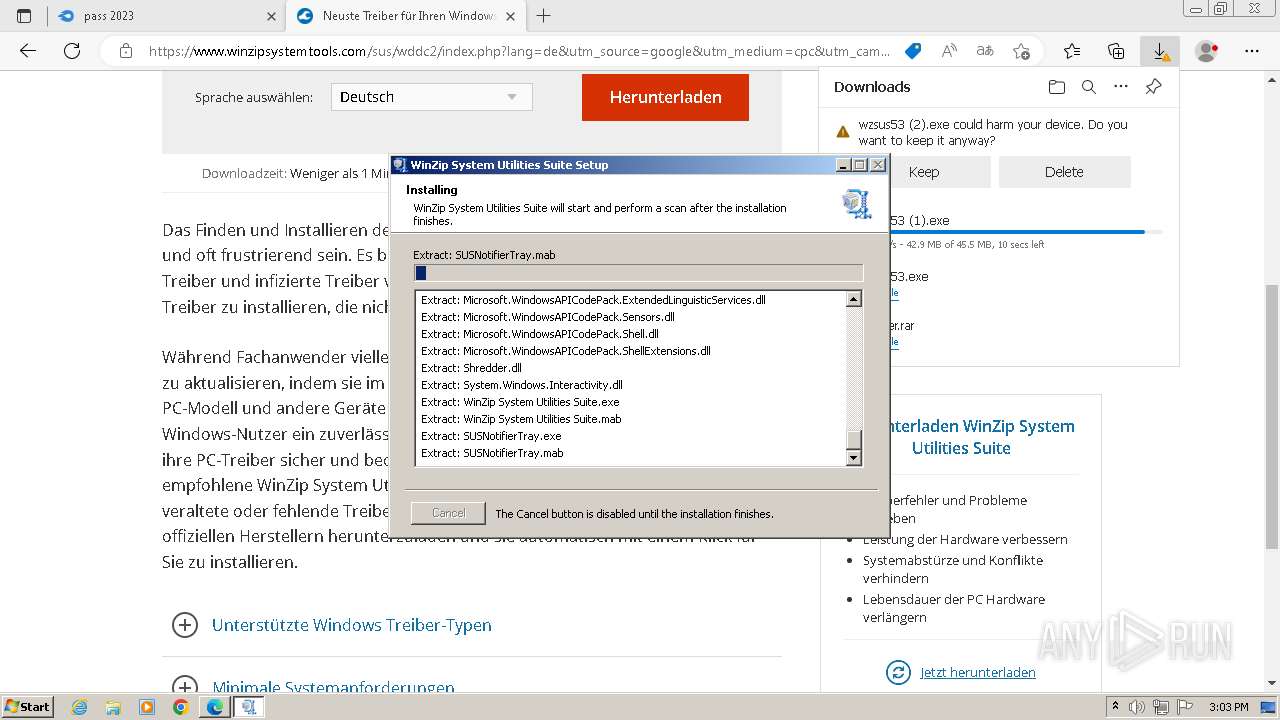
Task: Open File Explorer from the taskbar
Action: [113, 707]
